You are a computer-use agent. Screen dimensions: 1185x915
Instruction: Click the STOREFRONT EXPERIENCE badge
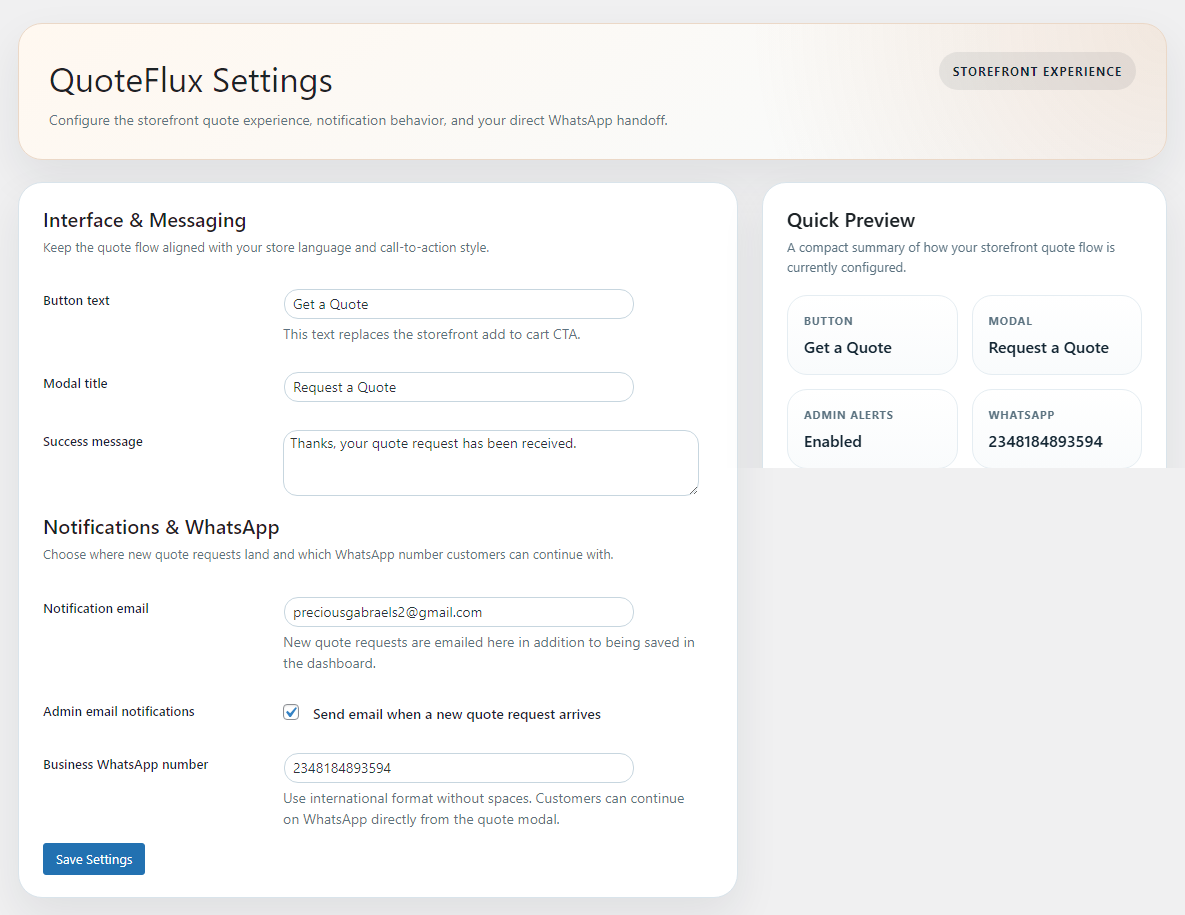click(1037, 71)
